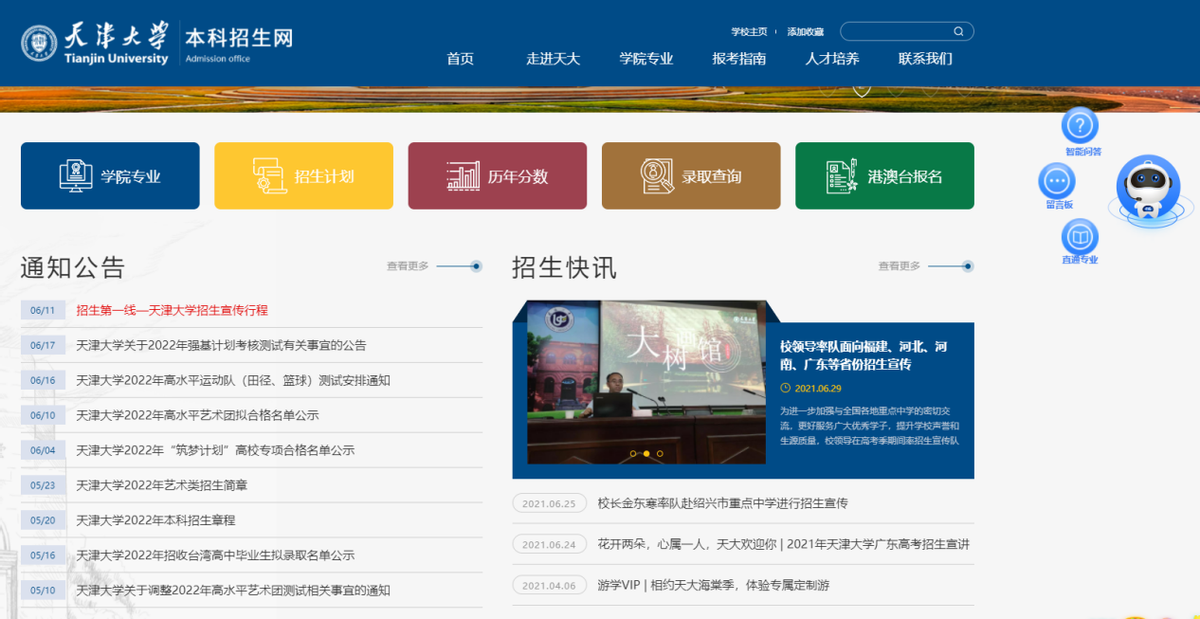Open headline 校领导率队面向福建、河北
Viewport: 1200px width, 619px height.
864,355
